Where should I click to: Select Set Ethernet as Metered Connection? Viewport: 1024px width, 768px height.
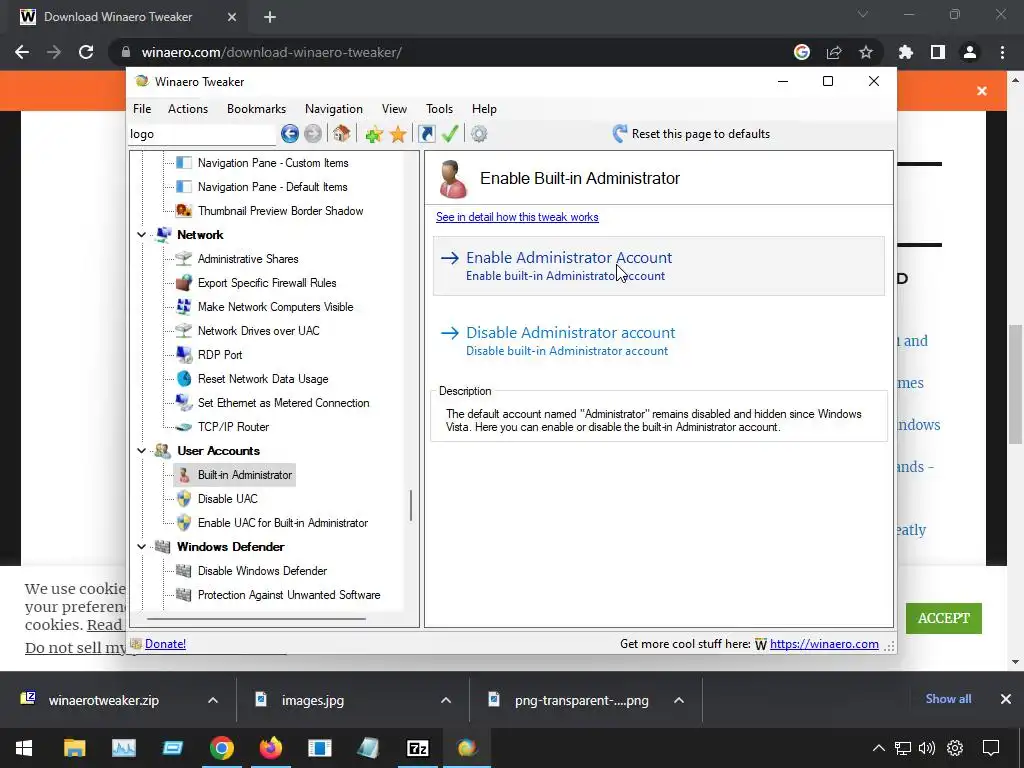pyautogui.click(x=283, y=403)
